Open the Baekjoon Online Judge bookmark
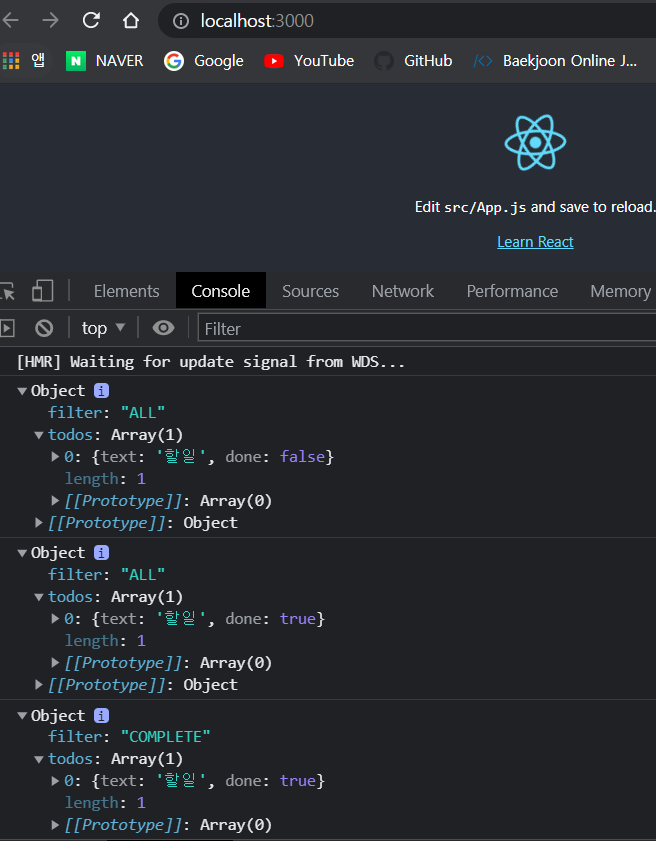The width and height of the screenshot is (656, 841). 555,61
